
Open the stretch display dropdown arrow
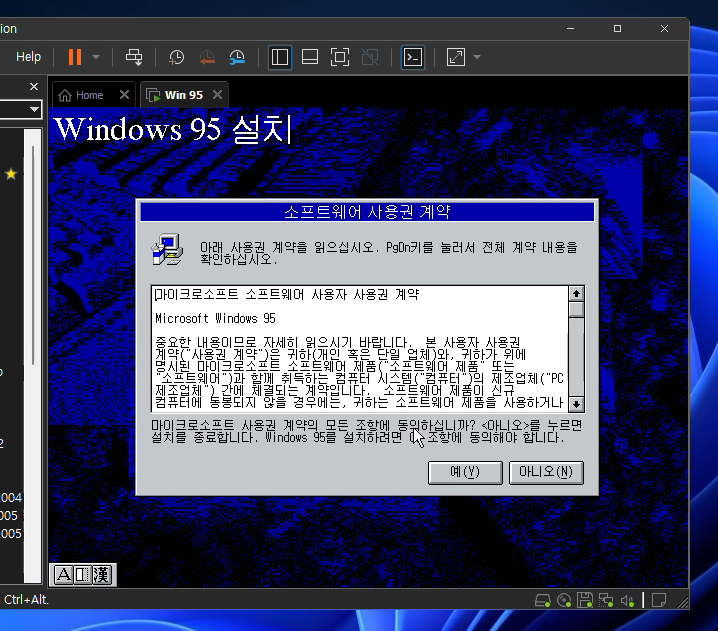point(477,57)
